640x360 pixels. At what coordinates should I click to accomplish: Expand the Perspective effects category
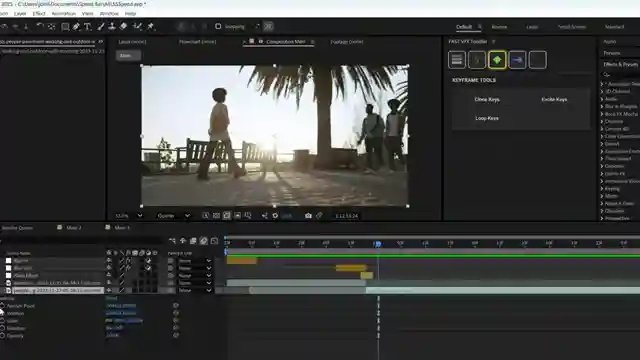coord(602,218)
